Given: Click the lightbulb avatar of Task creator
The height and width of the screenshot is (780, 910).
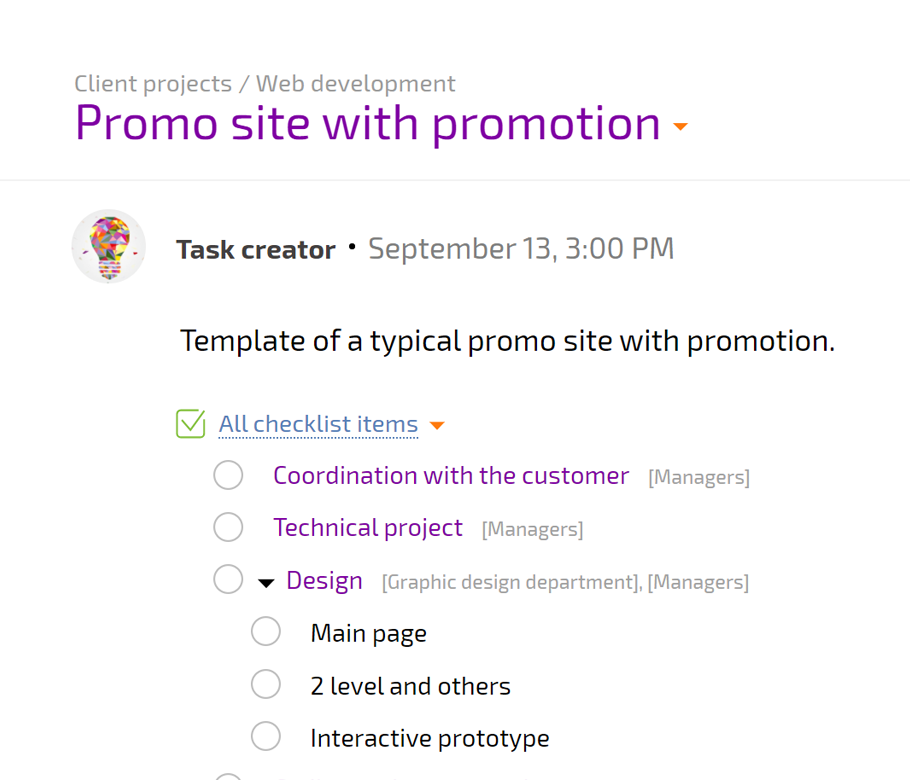Looking at the screenshot, I should point(109,247).
